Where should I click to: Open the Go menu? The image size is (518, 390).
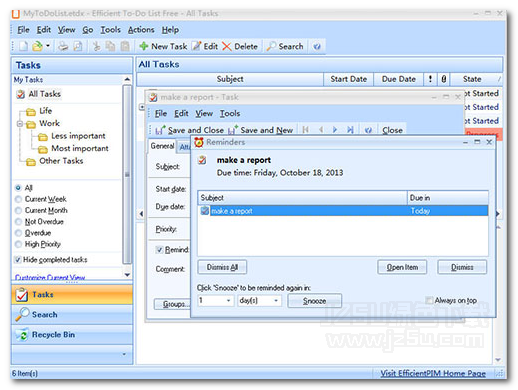(x=88, y=30)
